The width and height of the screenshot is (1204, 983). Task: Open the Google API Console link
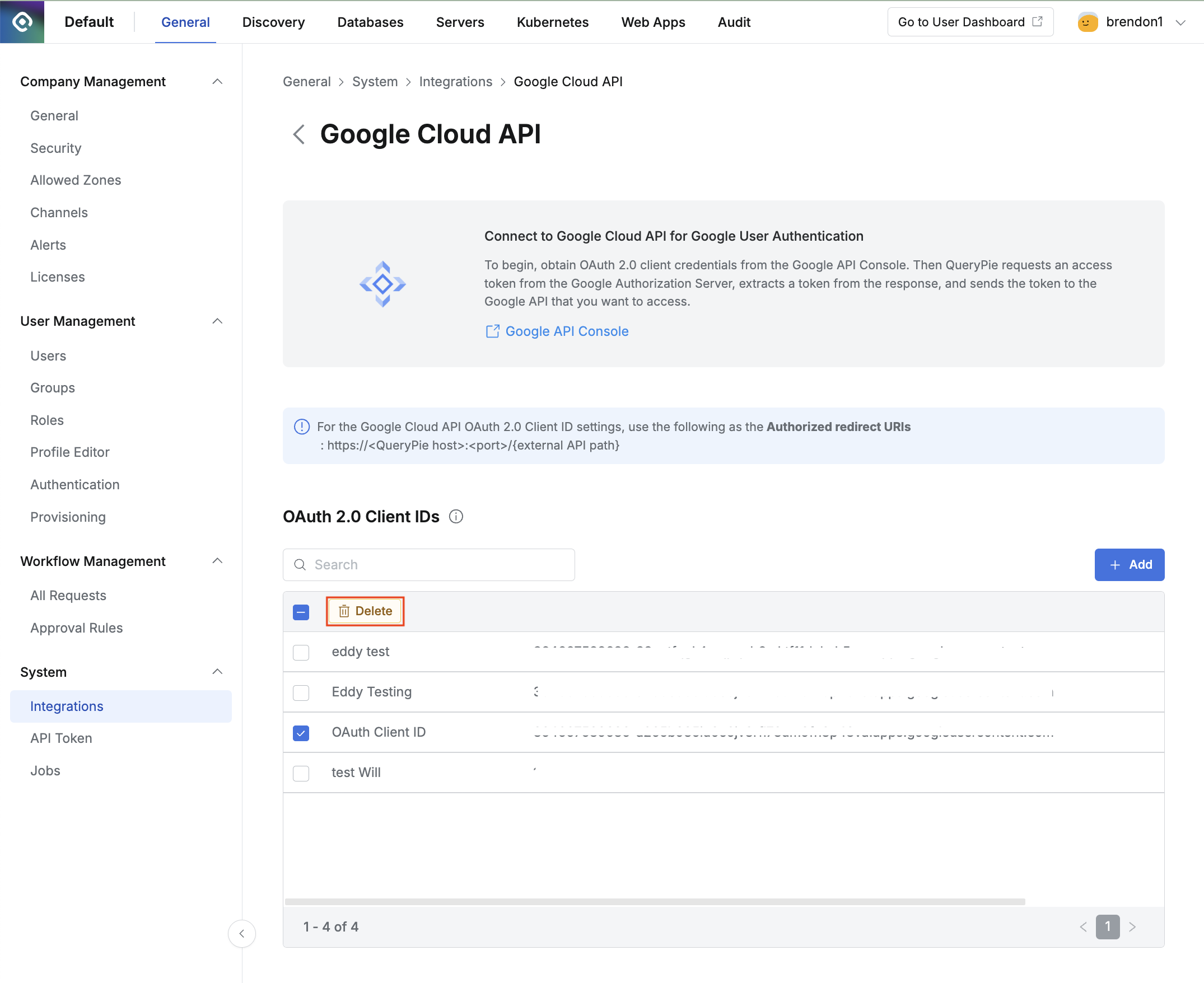(x=566, y=331)
